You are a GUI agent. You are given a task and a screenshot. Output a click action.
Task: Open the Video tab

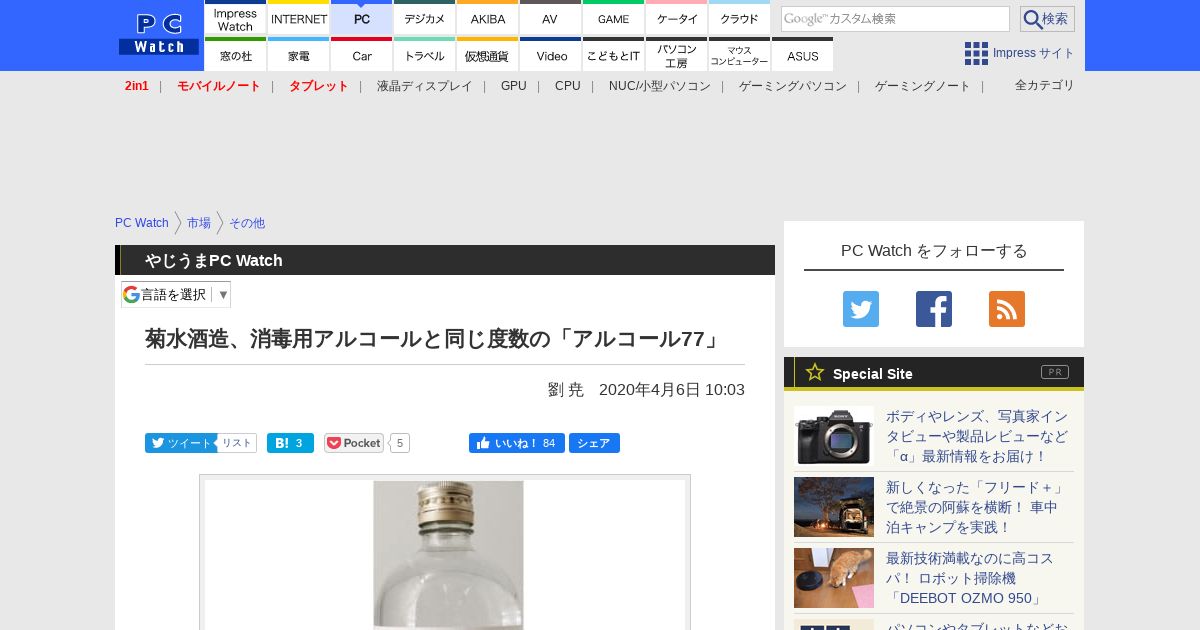tap(550, 55)
